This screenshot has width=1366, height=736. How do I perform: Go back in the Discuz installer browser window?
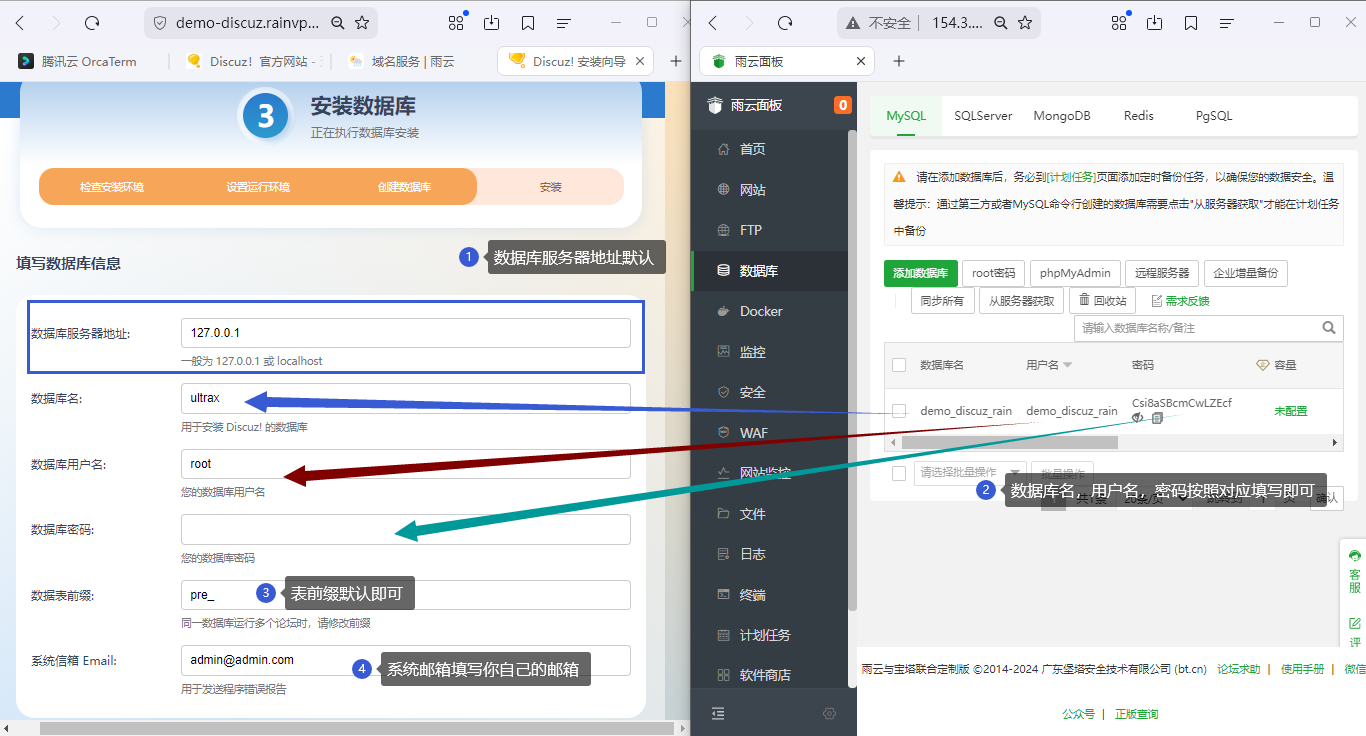(x=20, y=22)
